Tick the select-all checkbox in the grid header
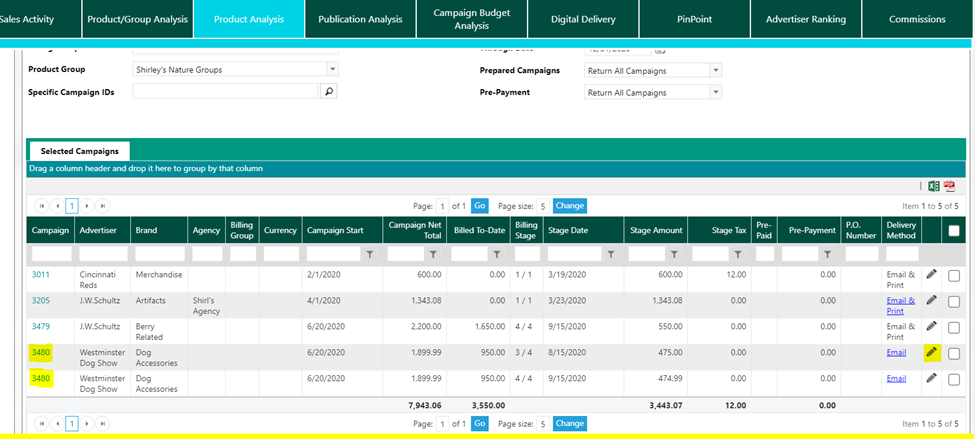 [x=954, y=231]
